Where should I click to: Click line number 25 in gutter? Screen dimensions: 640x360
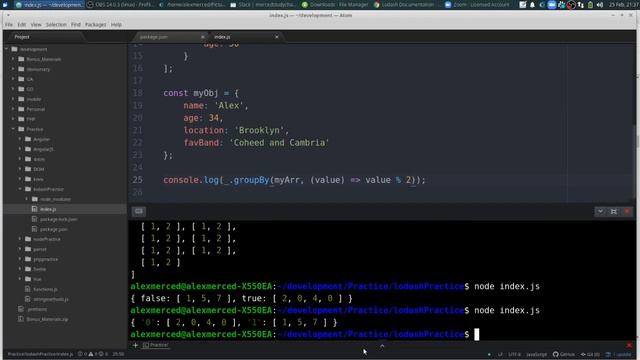138,180
